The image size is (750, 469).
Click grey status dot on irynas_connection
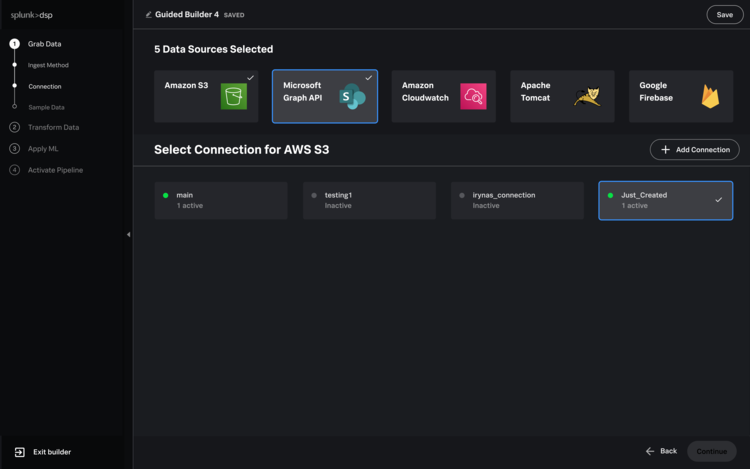click(462, 195)
